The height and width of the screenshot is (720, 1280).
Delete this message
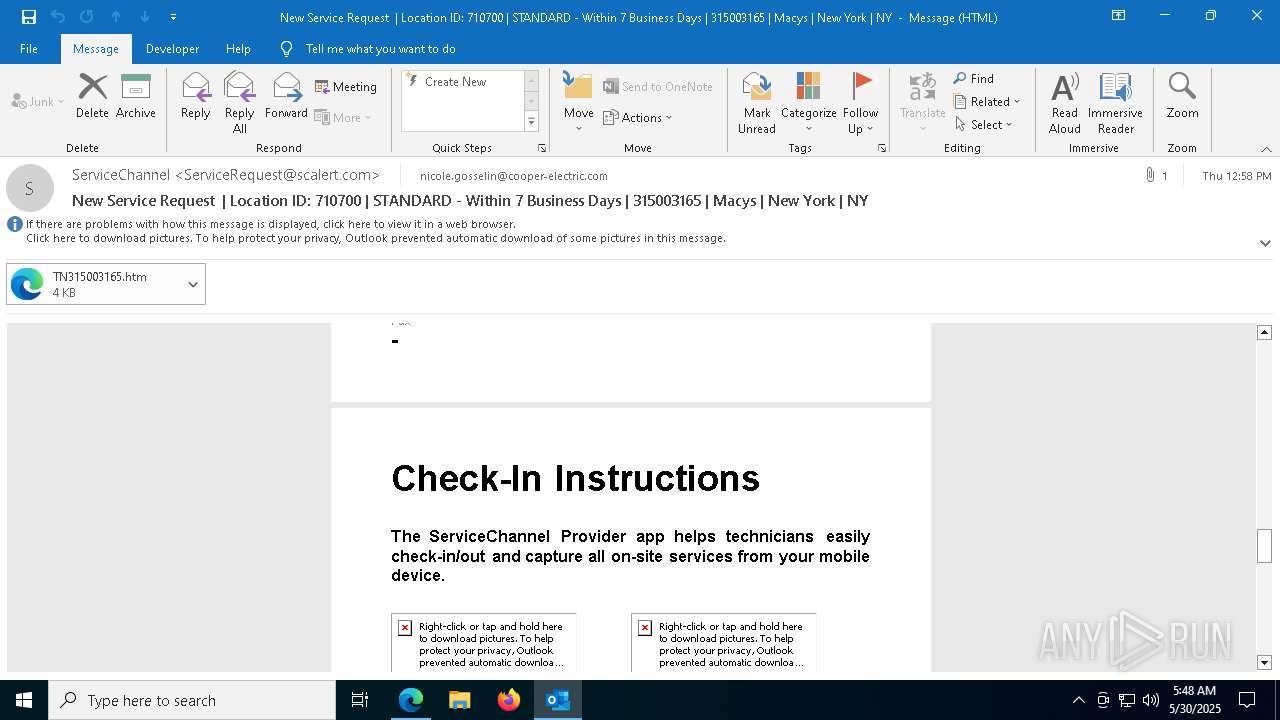click(92, 96)
